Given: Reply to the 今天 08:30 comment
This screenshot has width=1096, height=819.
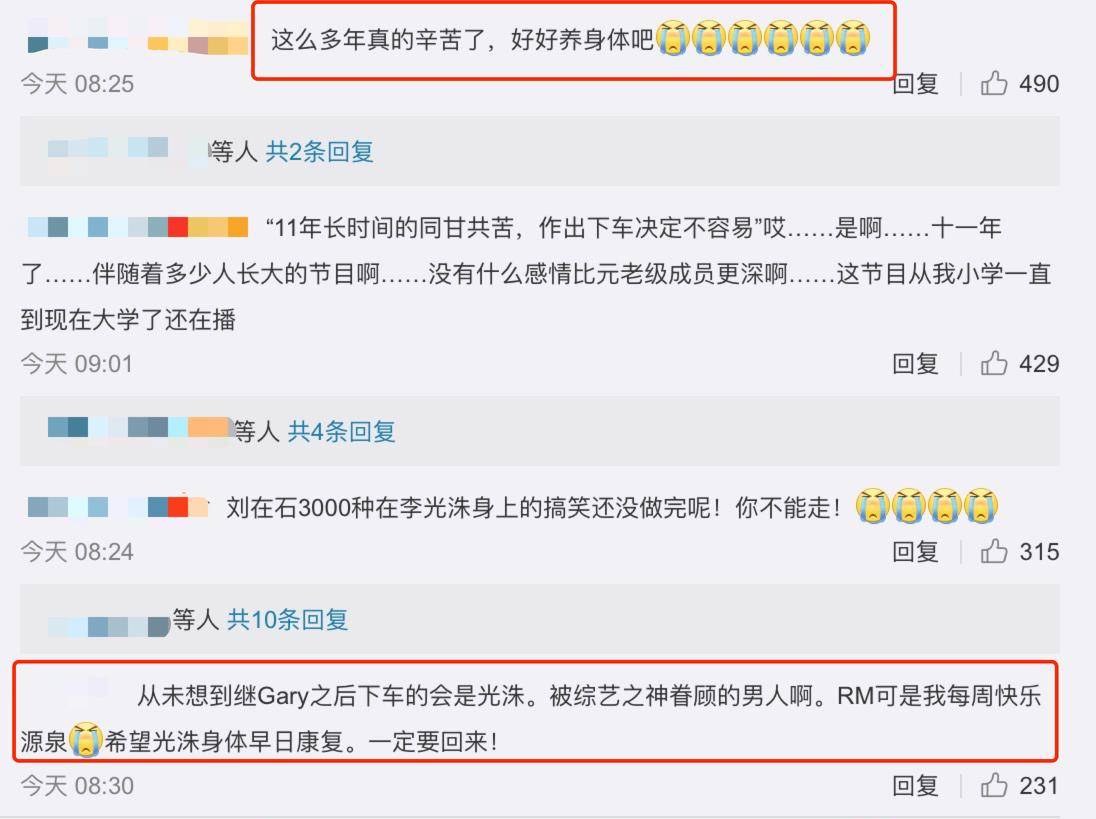Looking at the screenshot, I should [915, 785].
